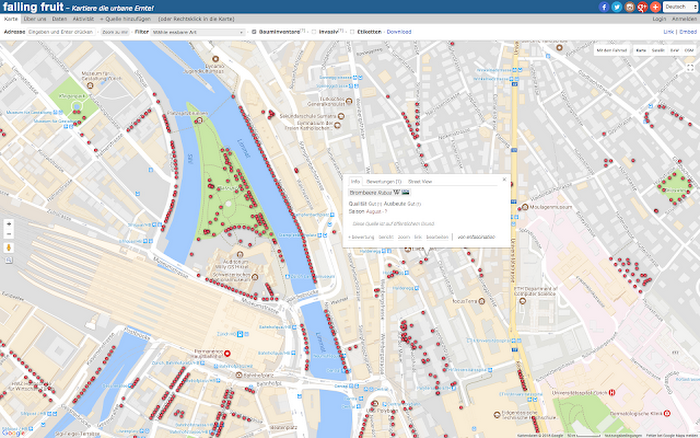Click the Dermatologische Klinik hospital marker
Image resolution: width=700 pixels, height=438 pixels.
[x=667, y=413]
